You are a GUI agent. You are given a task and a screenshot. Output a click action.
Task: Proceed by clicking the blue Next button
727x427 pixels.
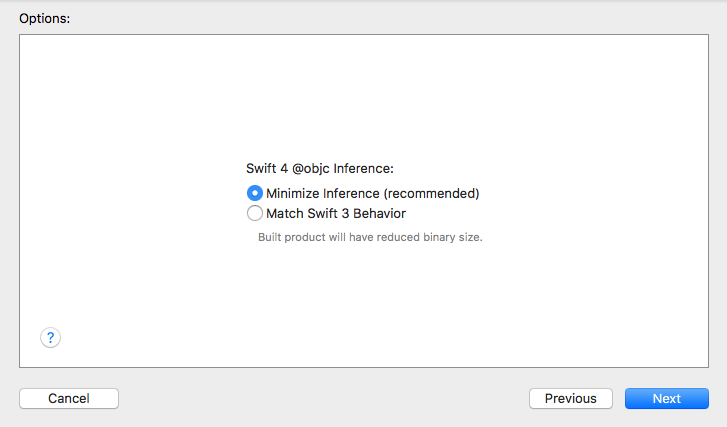(x=667, y=398)
